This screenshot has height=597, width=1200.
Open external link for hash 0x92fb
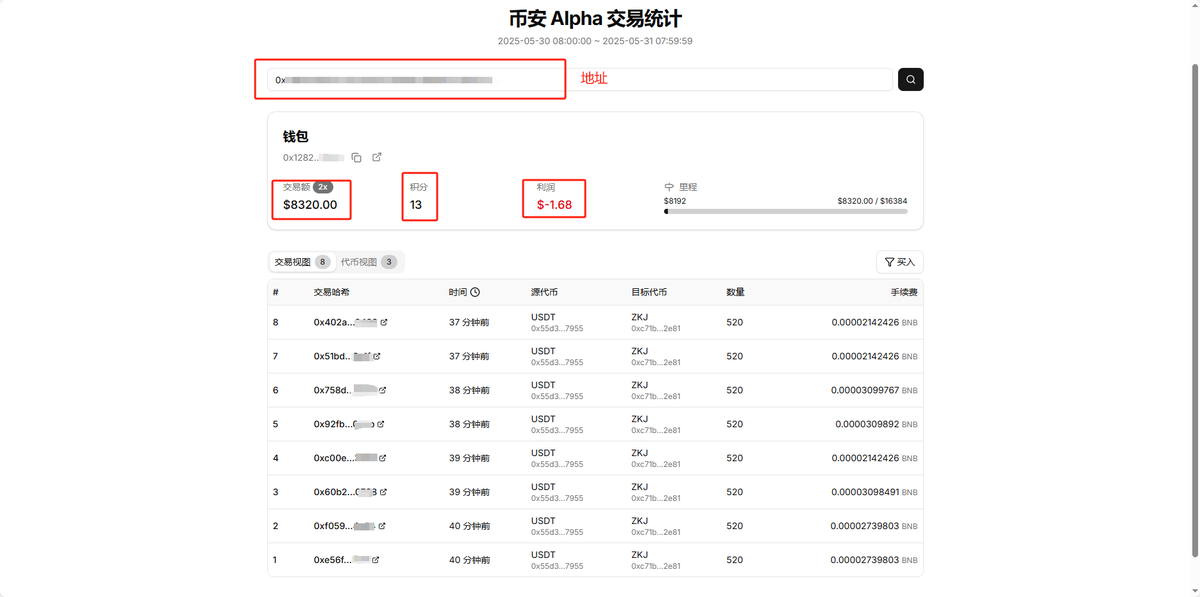point(380,424)
